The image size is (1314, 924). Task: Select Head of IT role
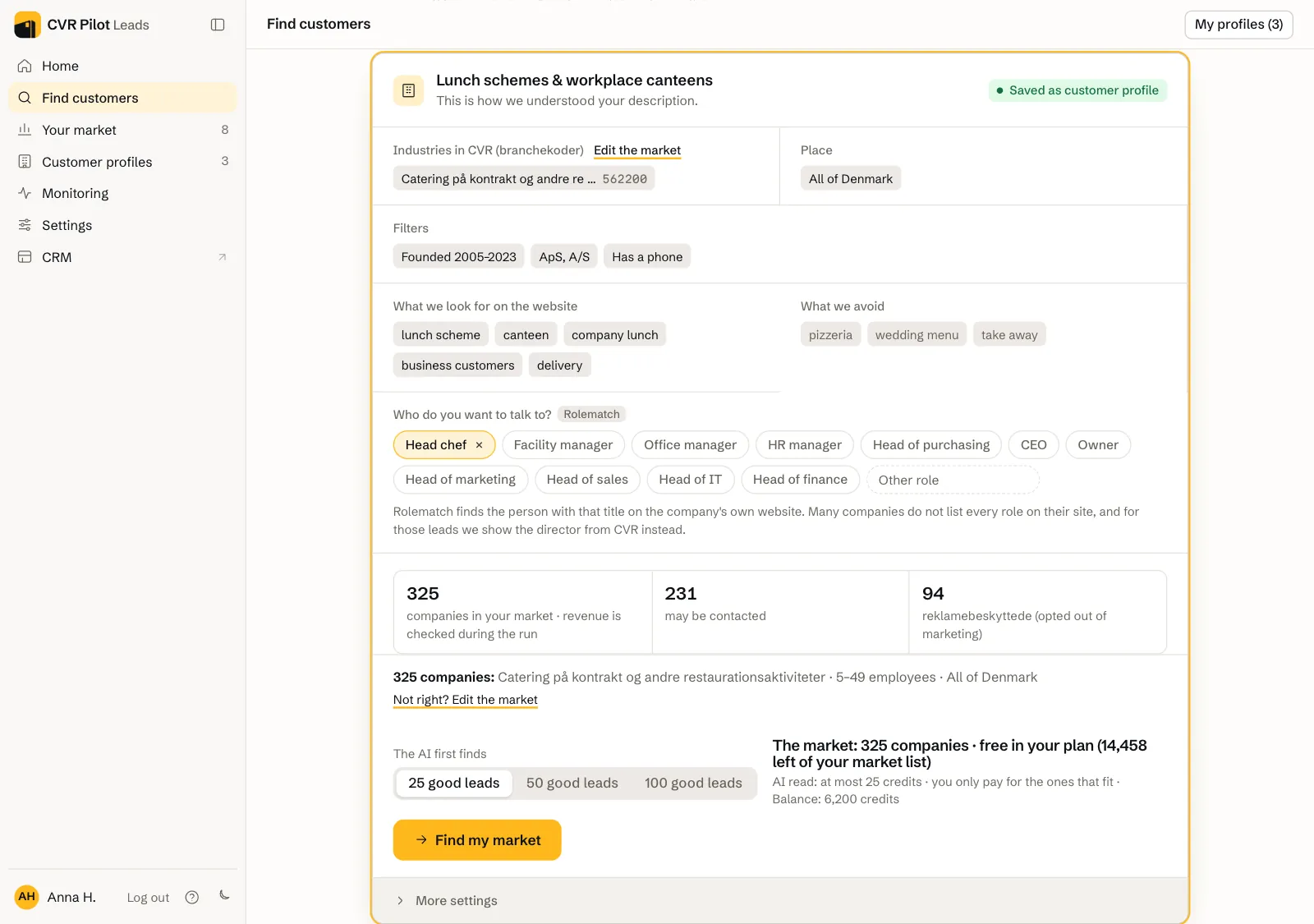pyautogui.click(x=691, y=480)
